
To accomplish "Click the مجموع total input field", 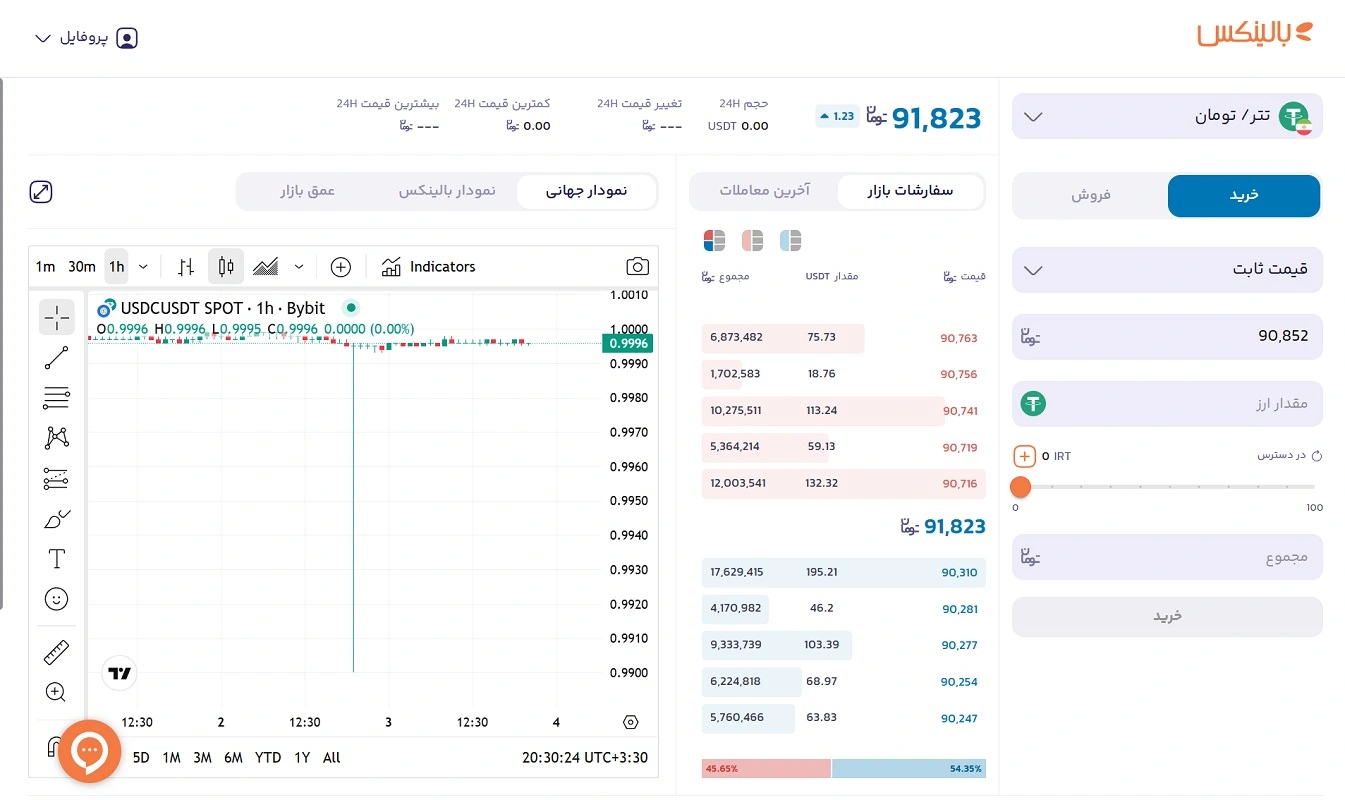I will 1167,557.
